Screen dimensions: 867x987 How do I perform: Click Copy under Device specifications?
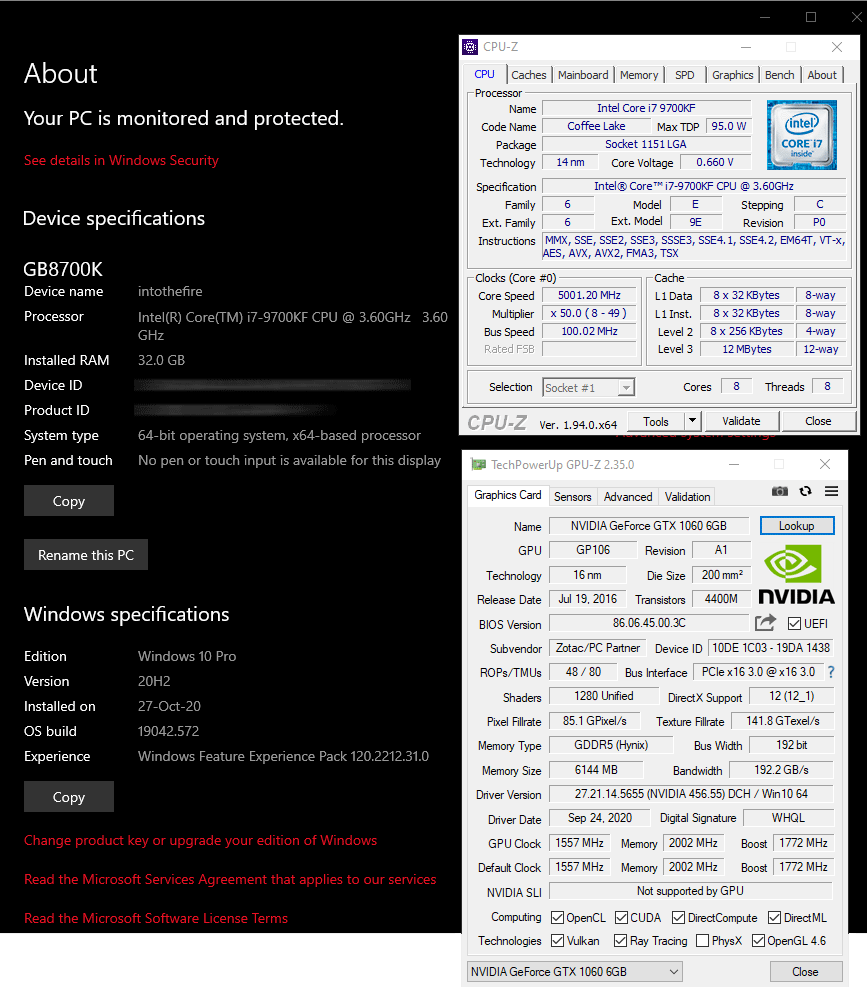(x=69, y=501)
